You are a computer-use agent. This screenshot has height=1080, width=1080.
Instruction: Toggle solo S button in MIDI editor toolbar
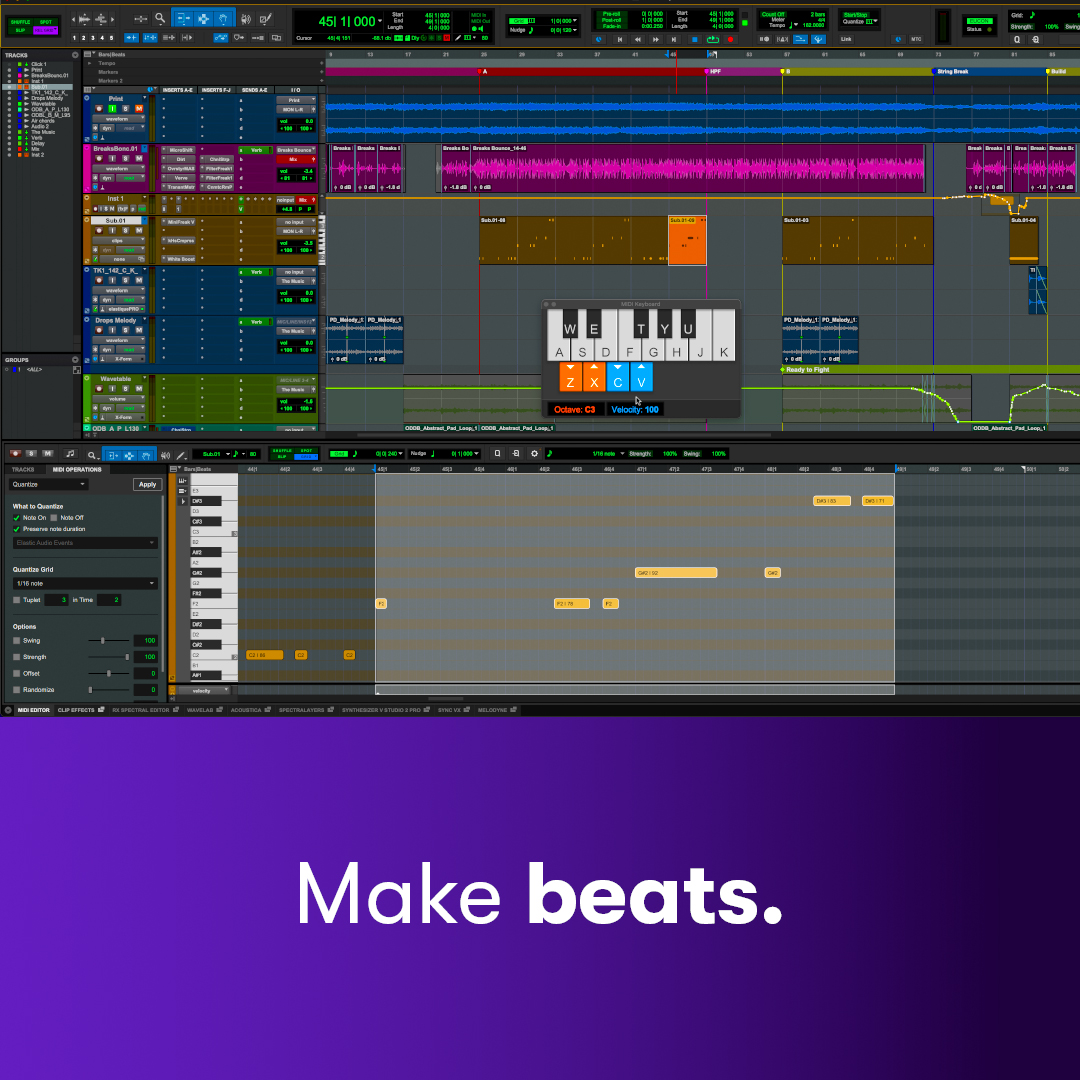click(31, 453)
